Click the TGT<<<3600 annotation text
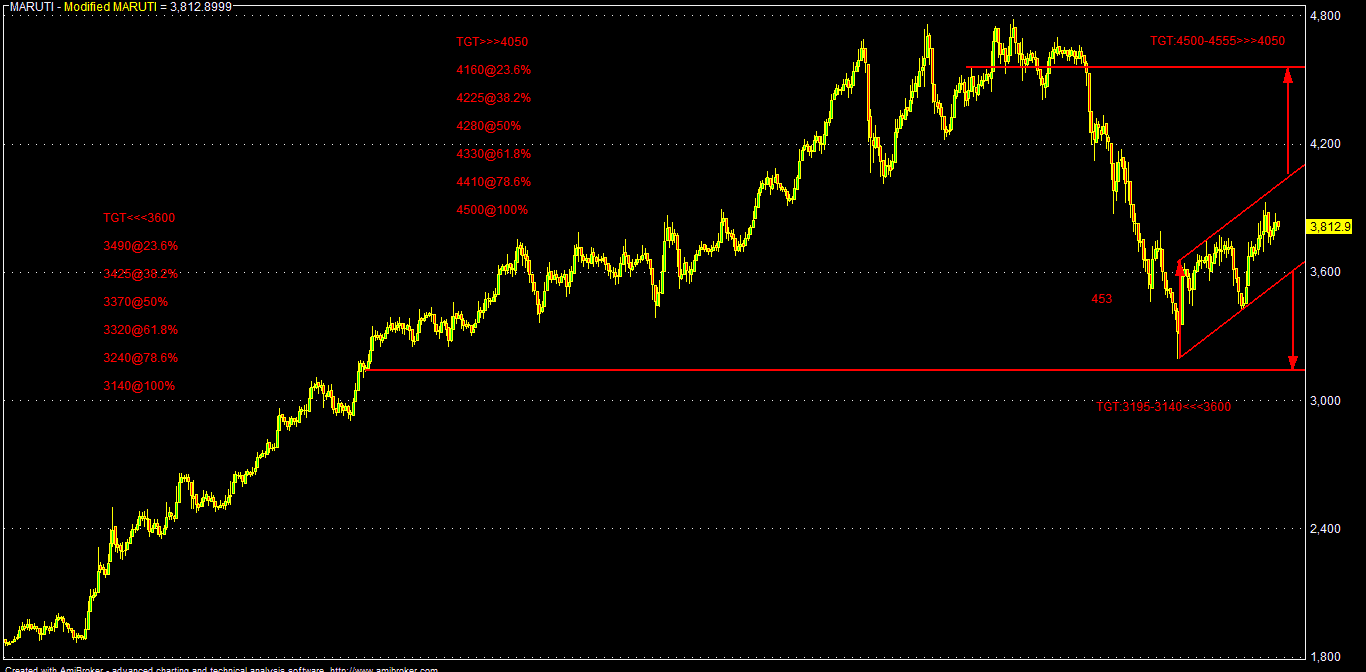The image size is (1366, 672). pos(139,217)
